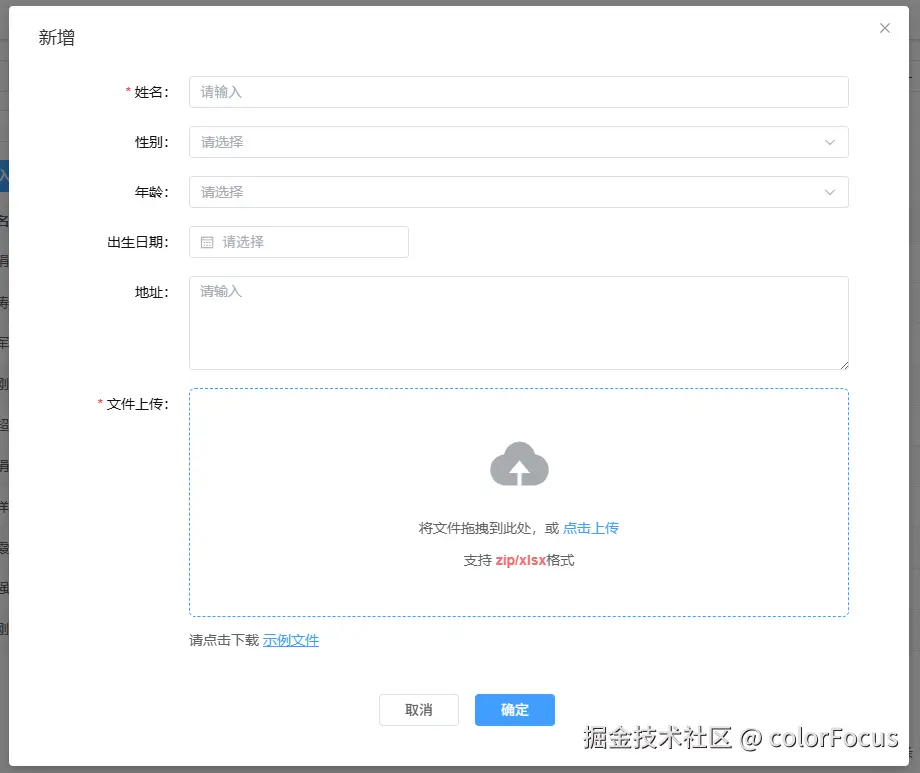Click the 文件上传 label
Screen dimensions: 920x773
(137, 404)
